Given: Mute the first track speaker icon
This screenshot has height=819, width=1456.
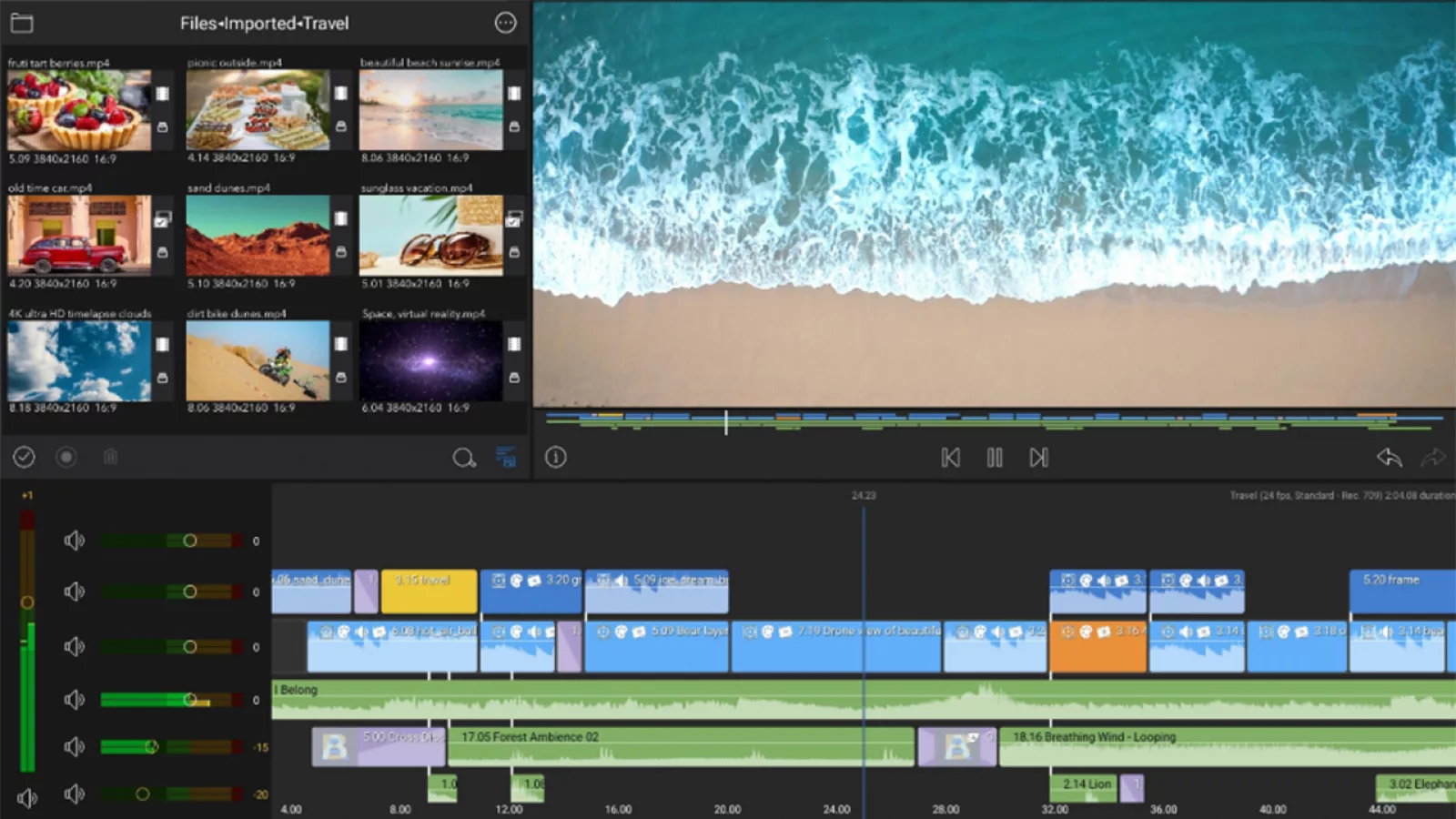Looking at the screenshot, I should point(74,541).
